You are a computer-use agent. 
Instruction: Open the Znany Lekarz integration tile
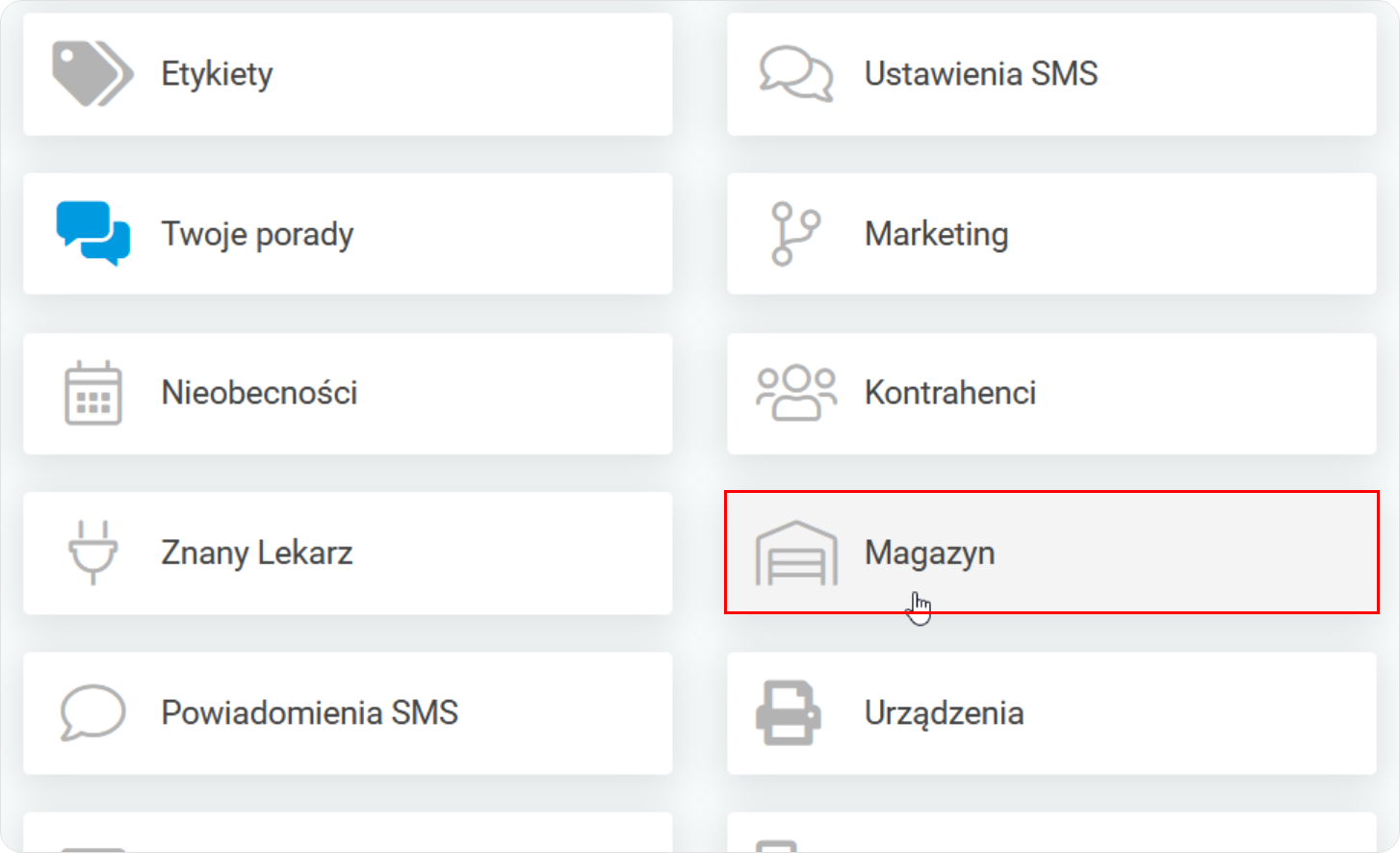tap(348, 554)
